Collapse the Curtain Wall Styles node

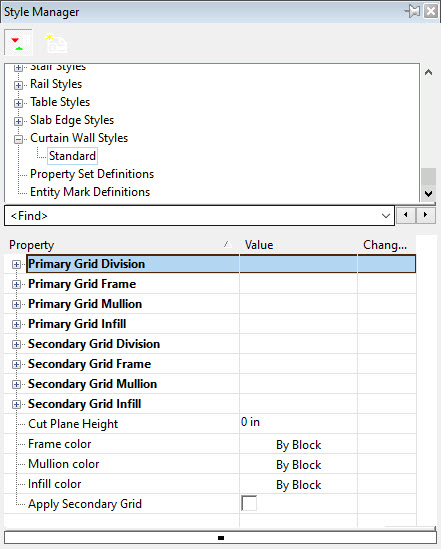coord(18,139)
